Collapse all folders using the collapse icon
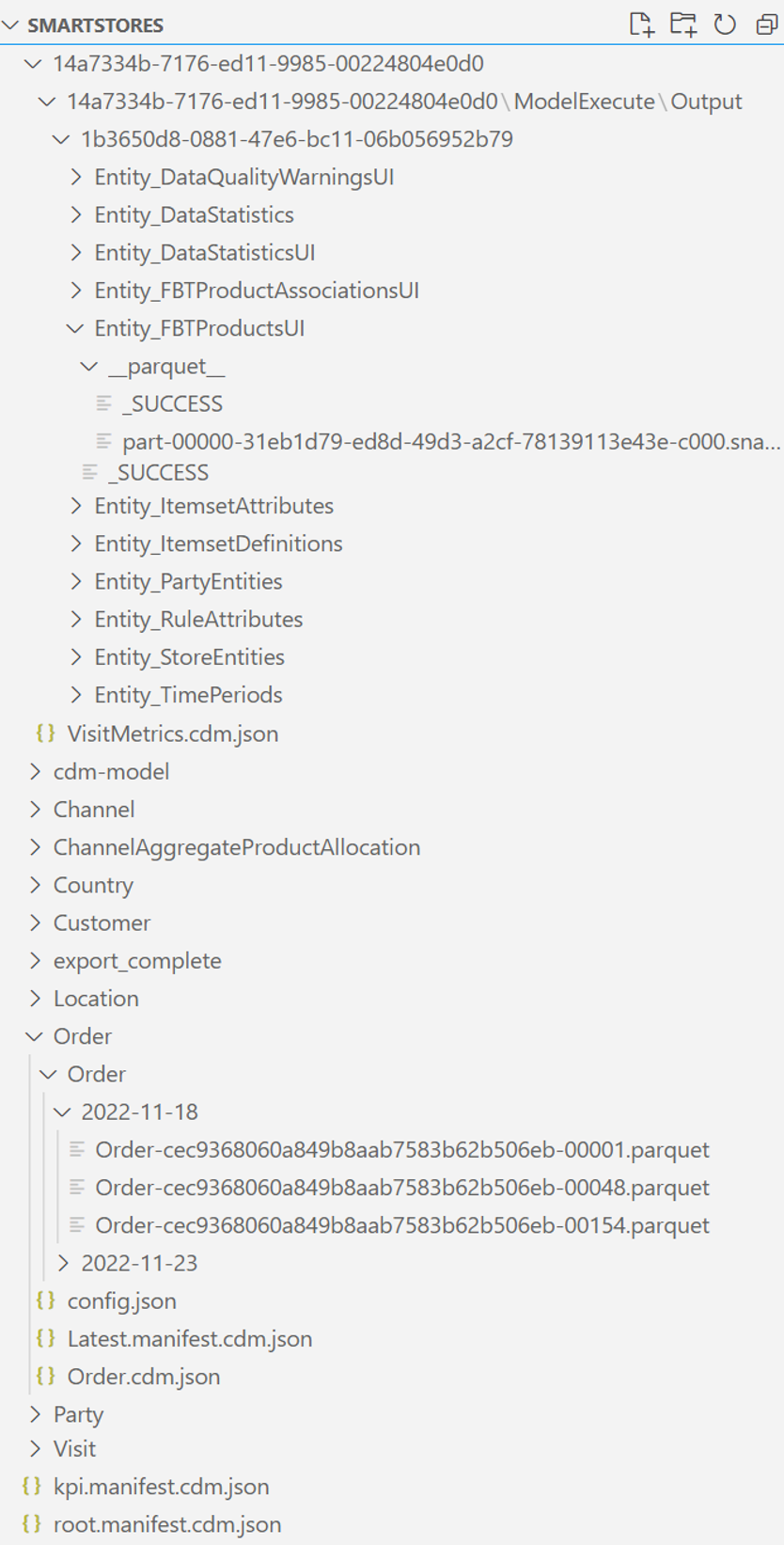Image resolution: width=784 pixels, height=1545 pixels. tap(766, 25)
